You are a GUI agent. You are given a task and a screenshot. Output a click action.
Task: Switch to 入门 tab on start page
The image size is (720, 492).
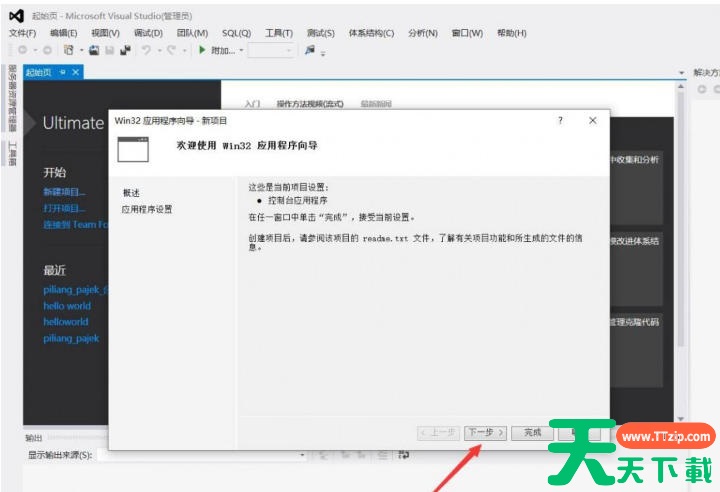(x=252, y=104)
